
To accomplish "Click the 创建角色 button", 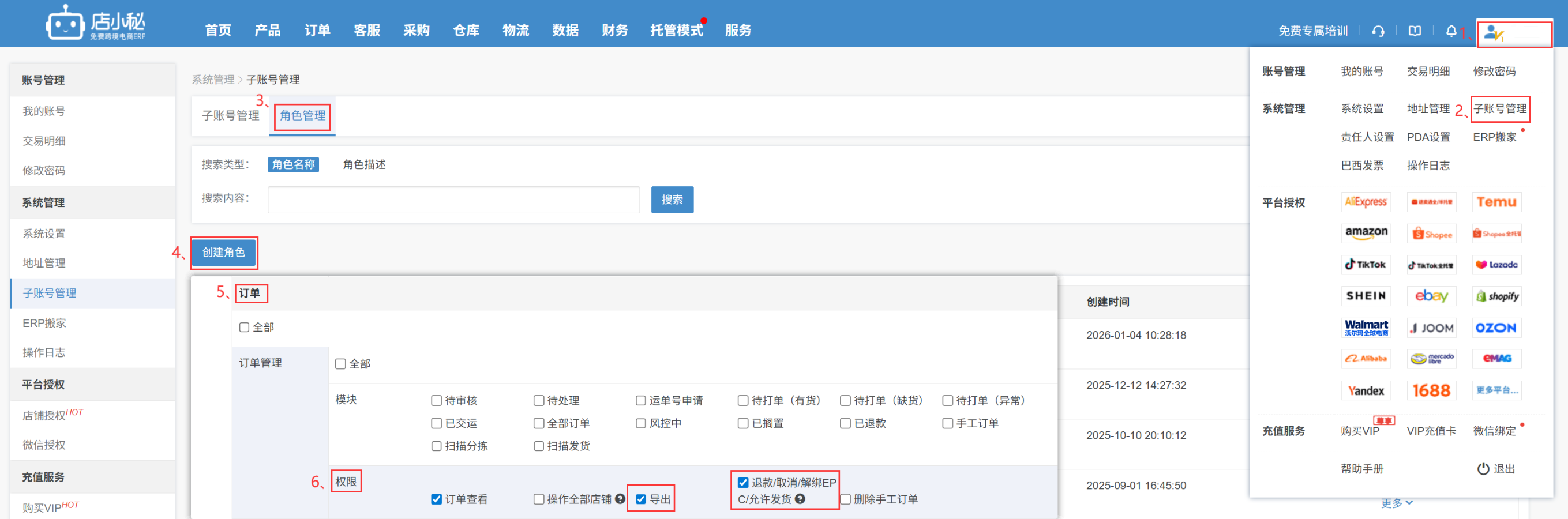I will (x=223, y=253).
